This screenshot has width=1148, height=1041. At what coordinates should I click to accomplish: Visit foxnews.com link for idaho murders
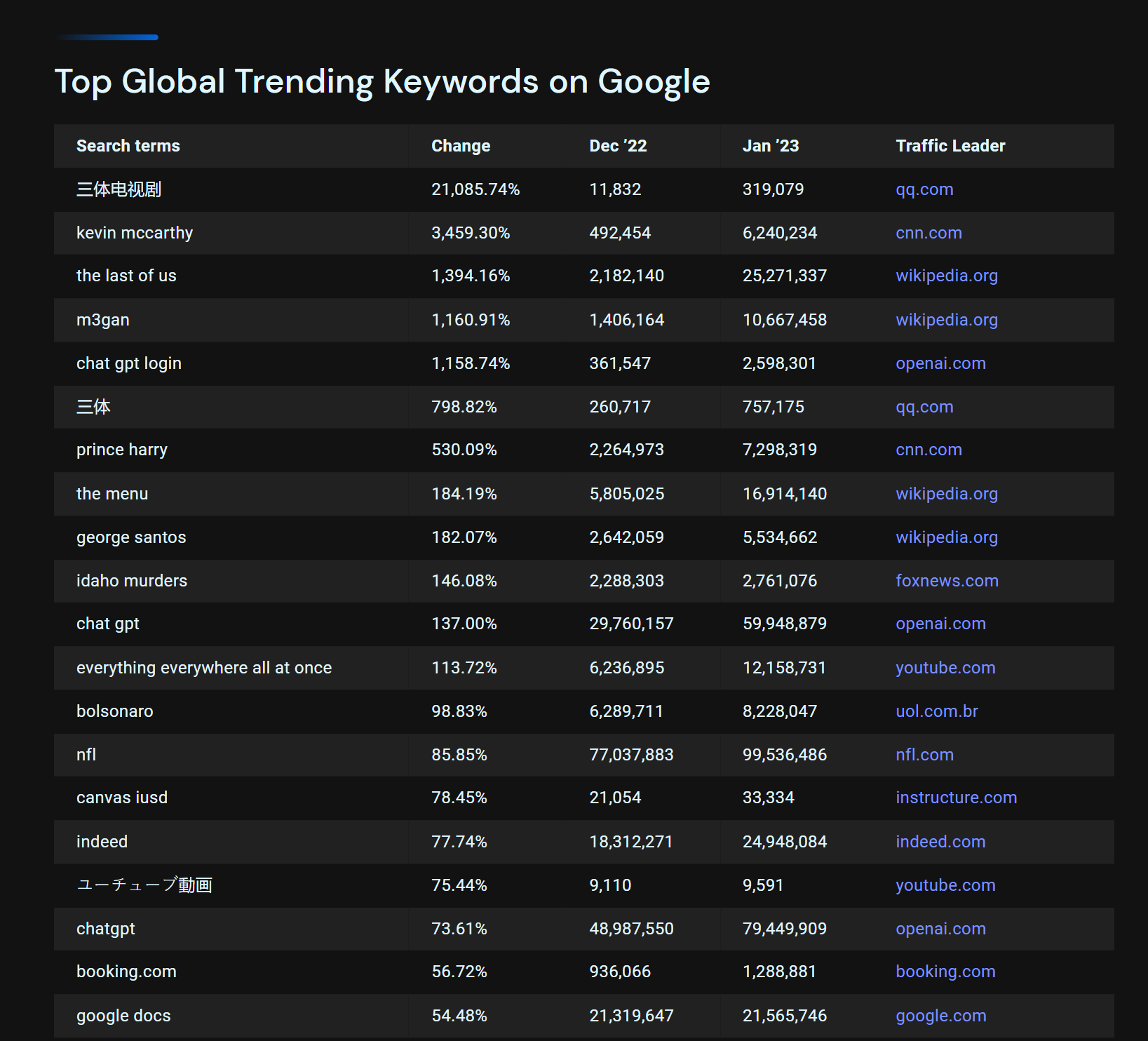pos(947,581)
